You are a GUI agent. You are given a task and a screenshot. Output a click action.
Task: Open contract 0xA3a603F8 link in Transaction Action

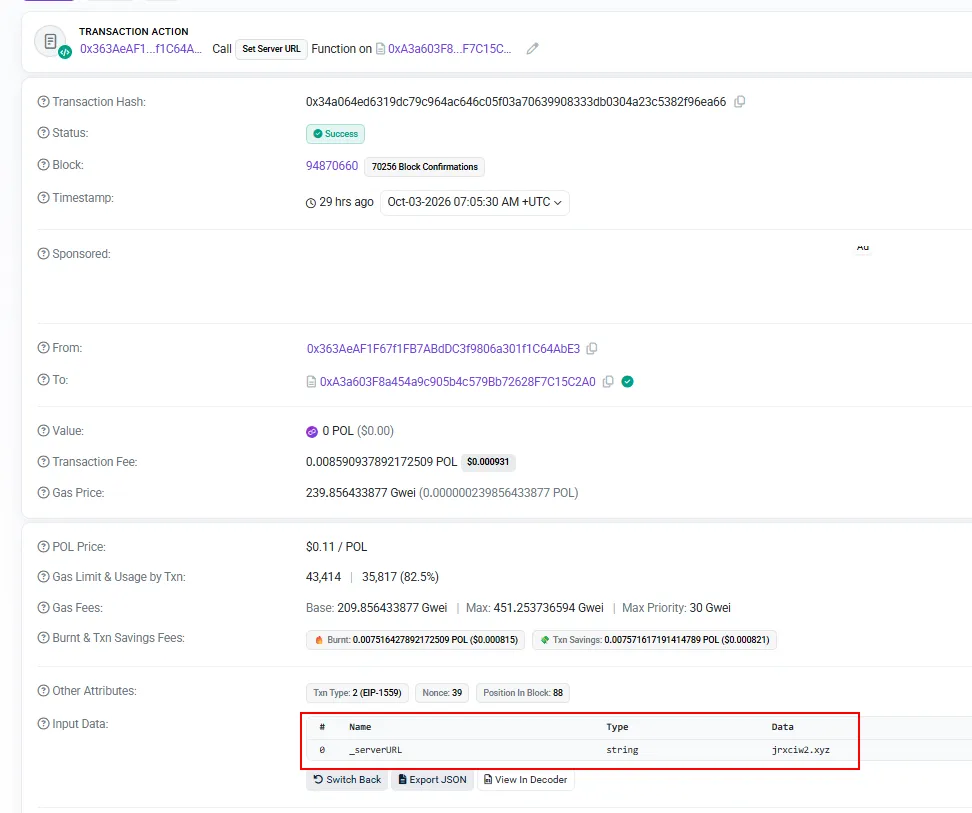449,49
